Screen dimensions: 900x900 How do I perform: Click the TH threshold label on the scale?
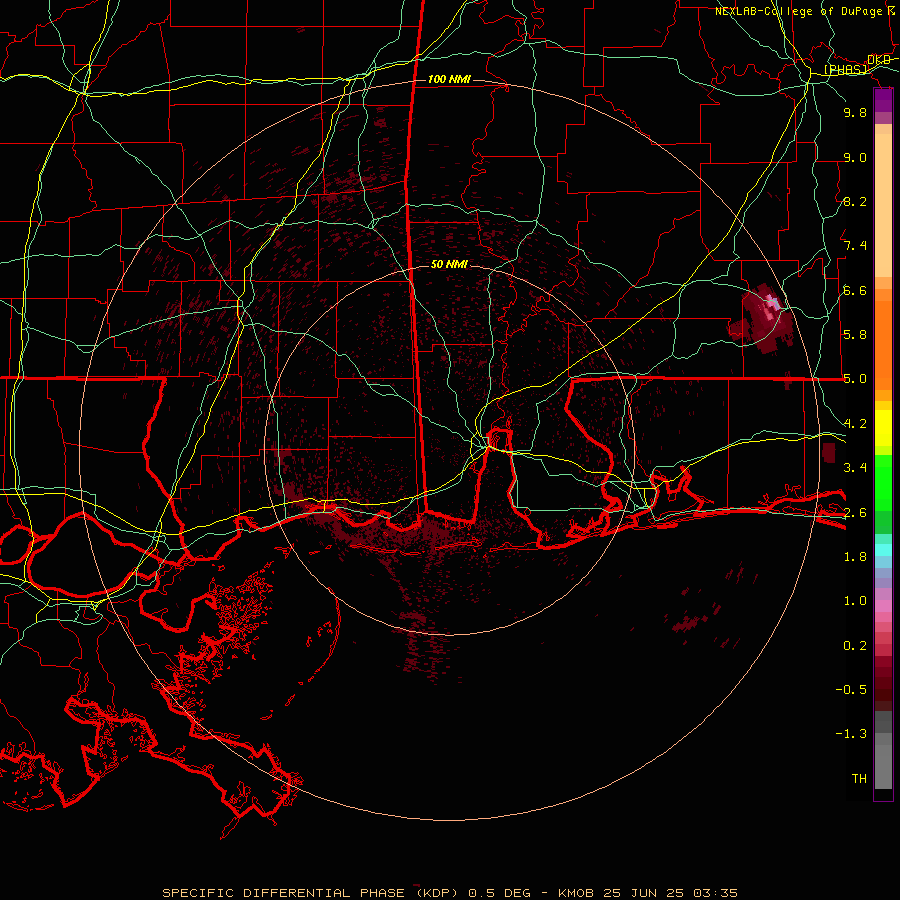[x=859, y=778]
